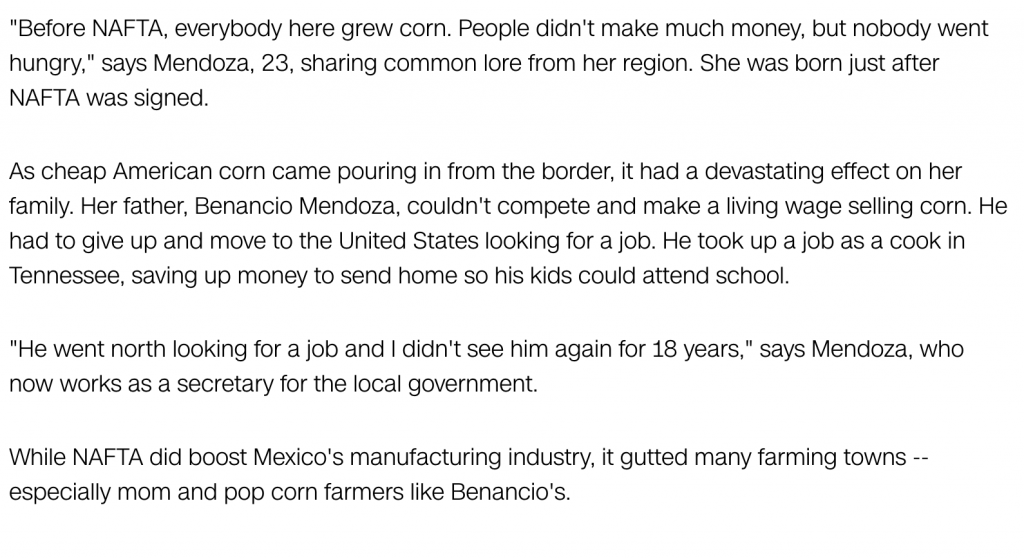Click the word "Mexico's" in last paragraph
This screenshot has width=1024, height=559.
pyautogui.click(x=298, y=457)
